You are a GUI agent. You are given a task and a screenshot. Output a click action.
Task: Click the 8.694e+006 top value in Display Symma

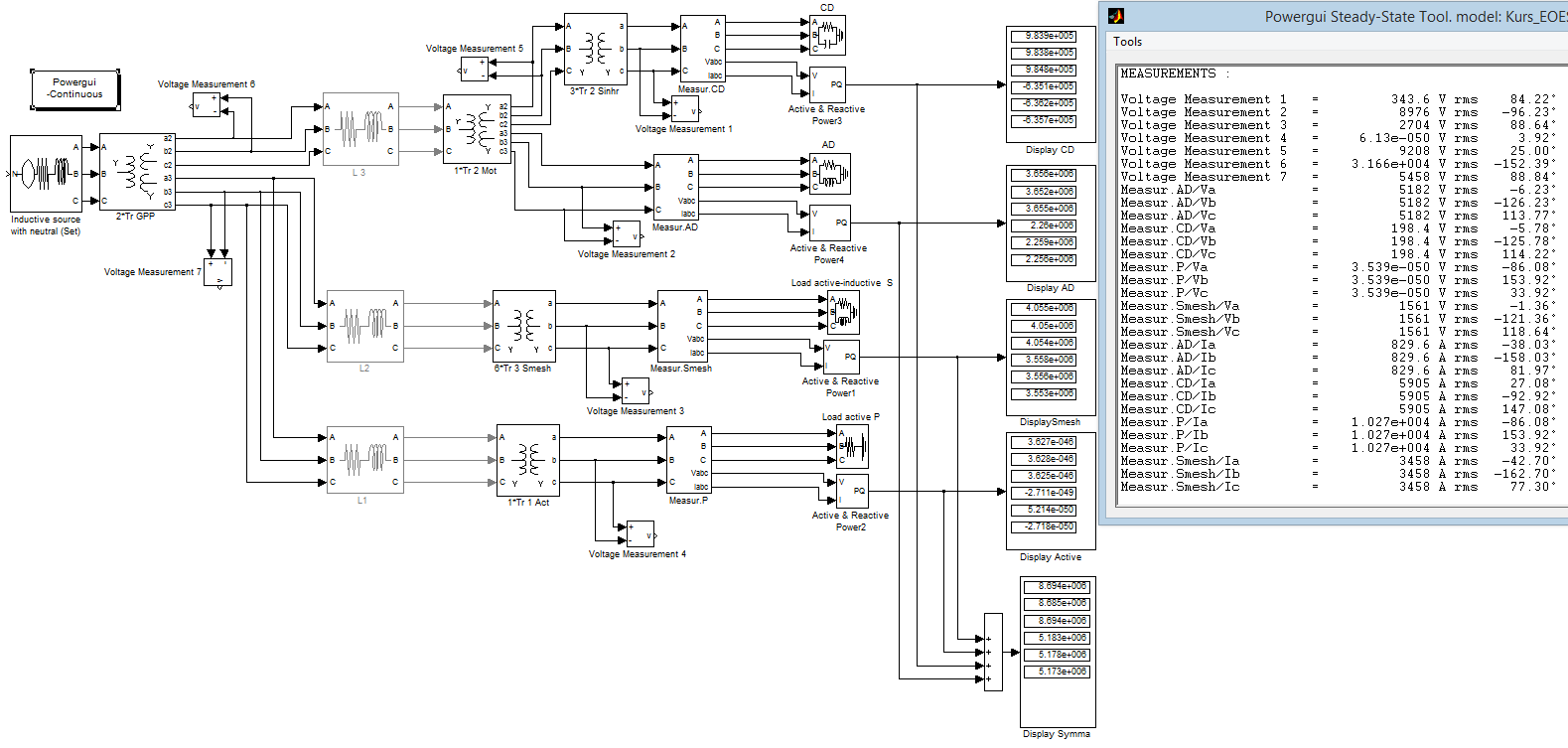[1057, 586]
